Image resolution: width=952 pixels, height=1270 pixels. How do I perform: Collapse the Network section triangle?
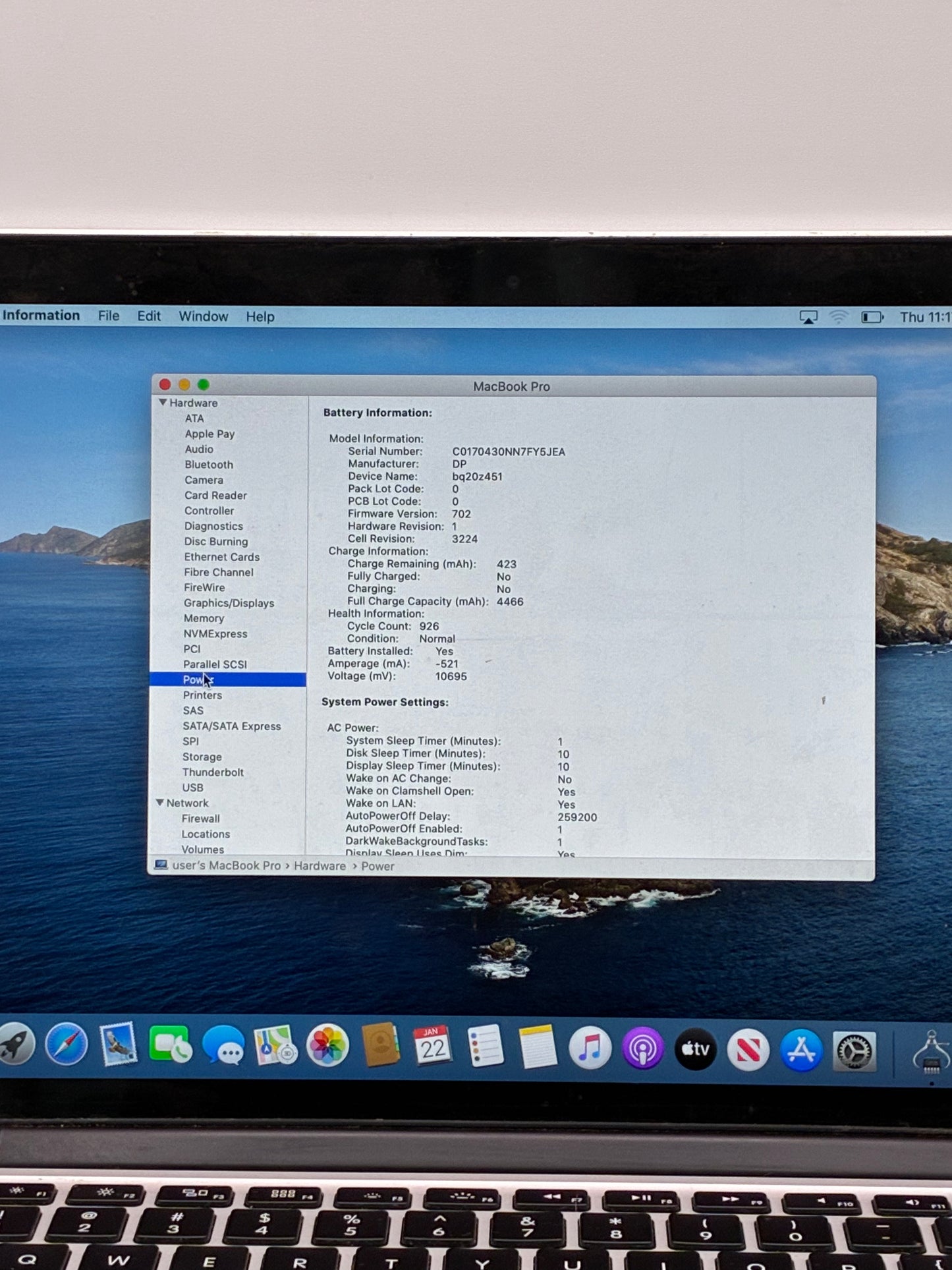tap(159, 803)
